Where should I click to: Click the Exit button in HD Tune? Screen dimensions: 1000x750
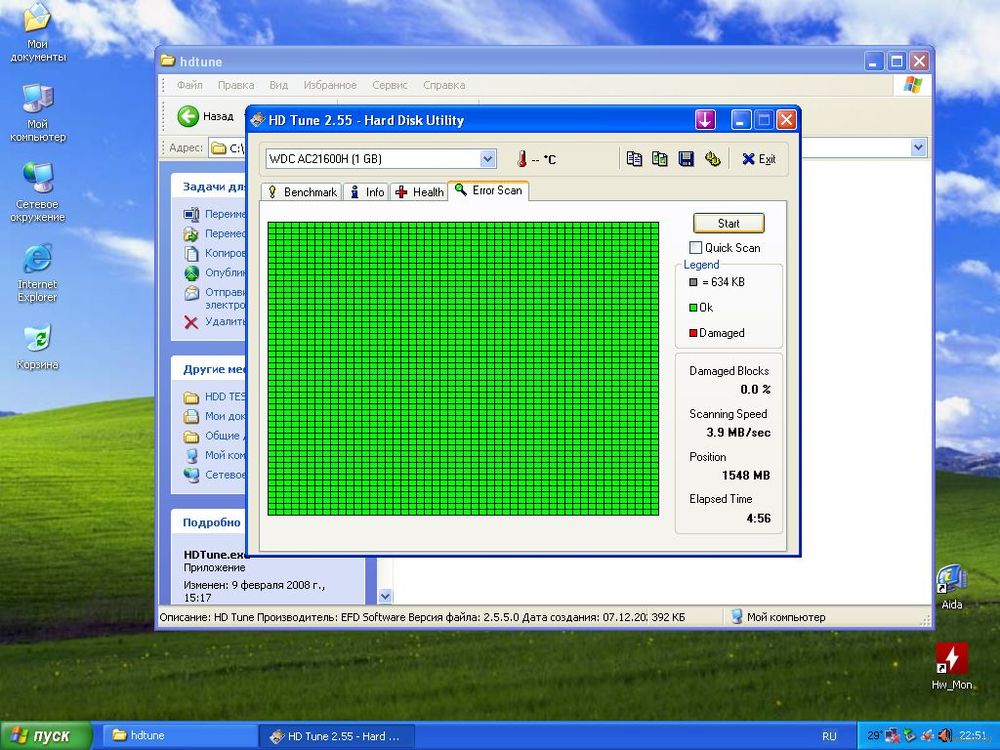click(x=758, y=158)
